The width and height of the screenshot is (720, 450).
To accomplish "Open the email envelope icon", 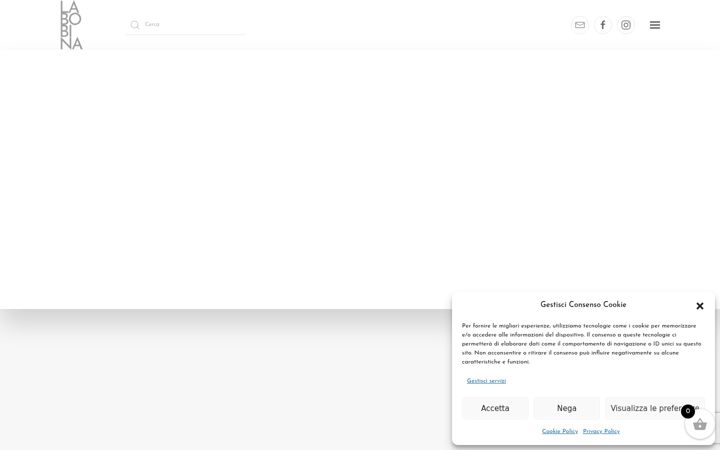I will click(580, 25).
